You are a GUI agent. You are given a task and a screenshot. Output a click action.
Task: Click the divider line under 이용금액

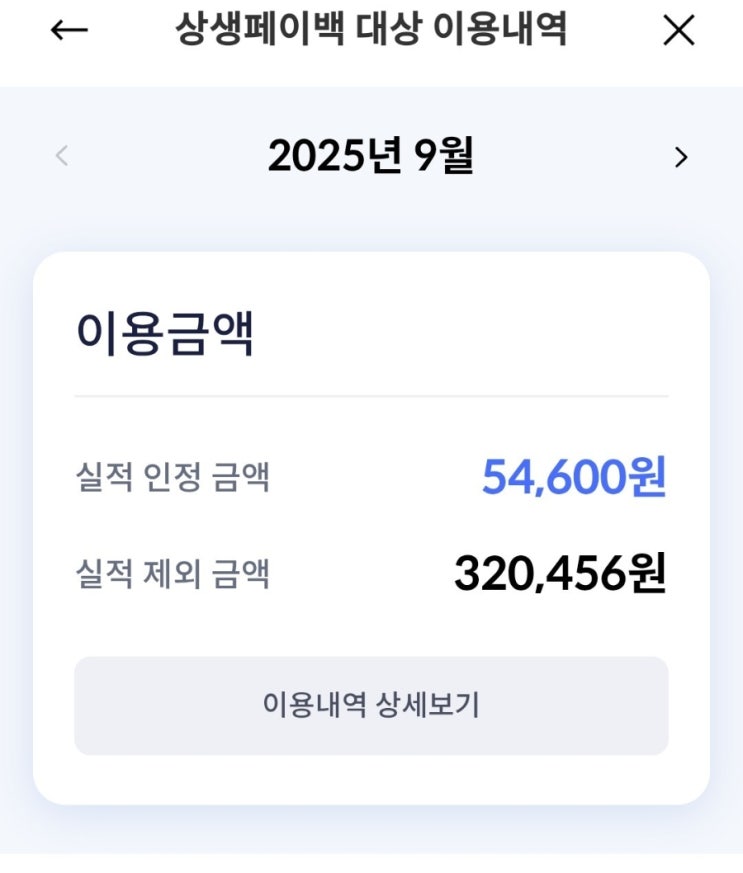click(x=371, y=396)
